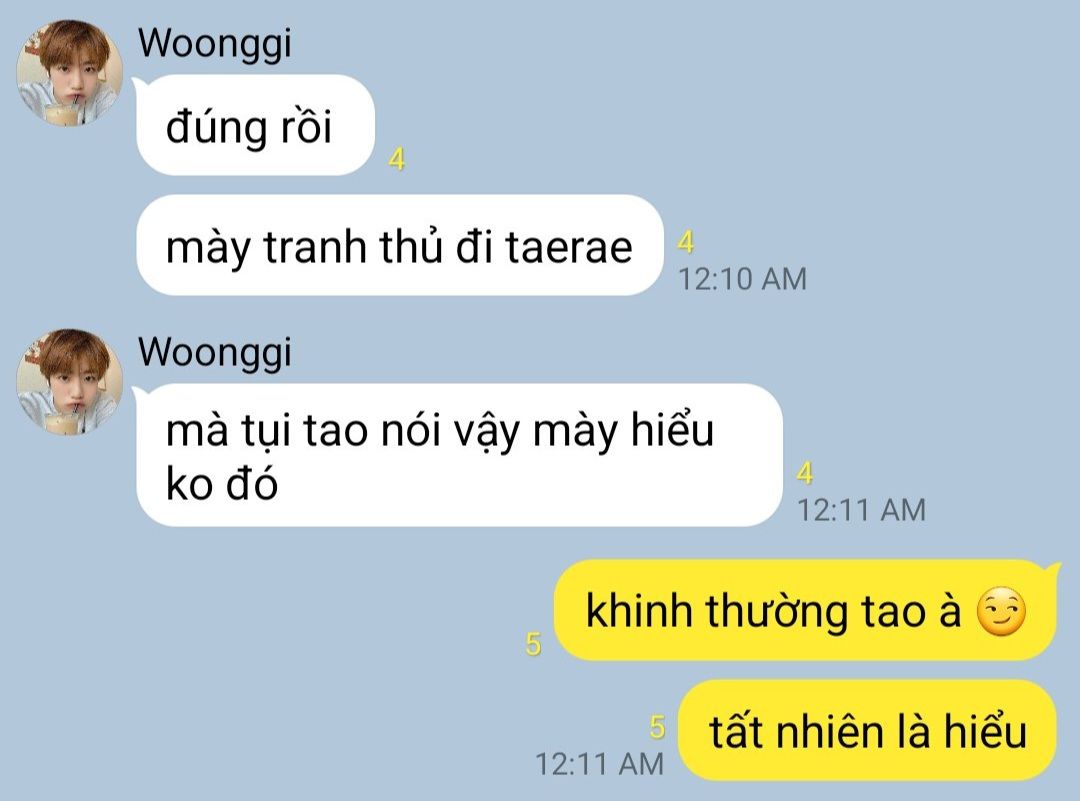The image size is (1080, 801).
Task: Tap unread count 4 beside 'đúng rồi'
Action: point(397,160)
